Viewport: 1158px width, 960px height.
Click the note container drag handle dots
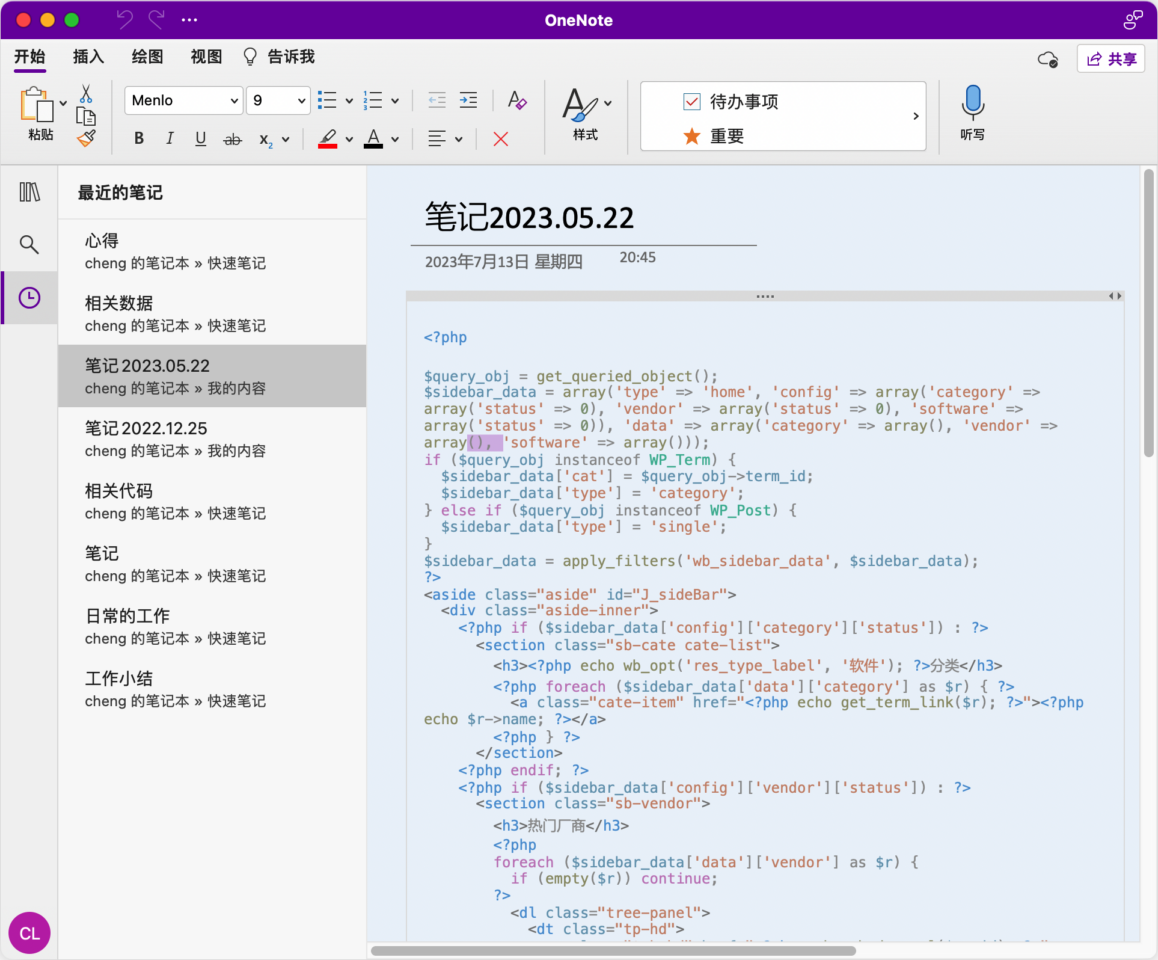pyautogui.click(x=765, y=296)
